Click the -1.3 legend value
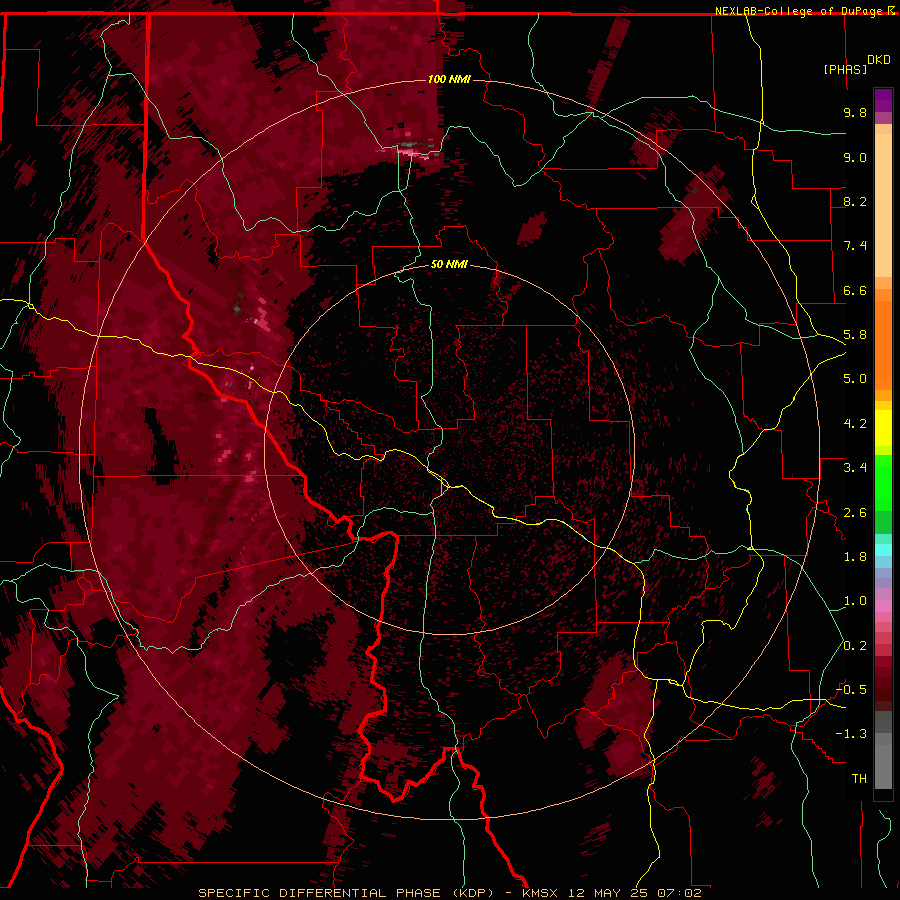This screenshot has width=900, height=900. pyautogui.click(x=851, y=734)
